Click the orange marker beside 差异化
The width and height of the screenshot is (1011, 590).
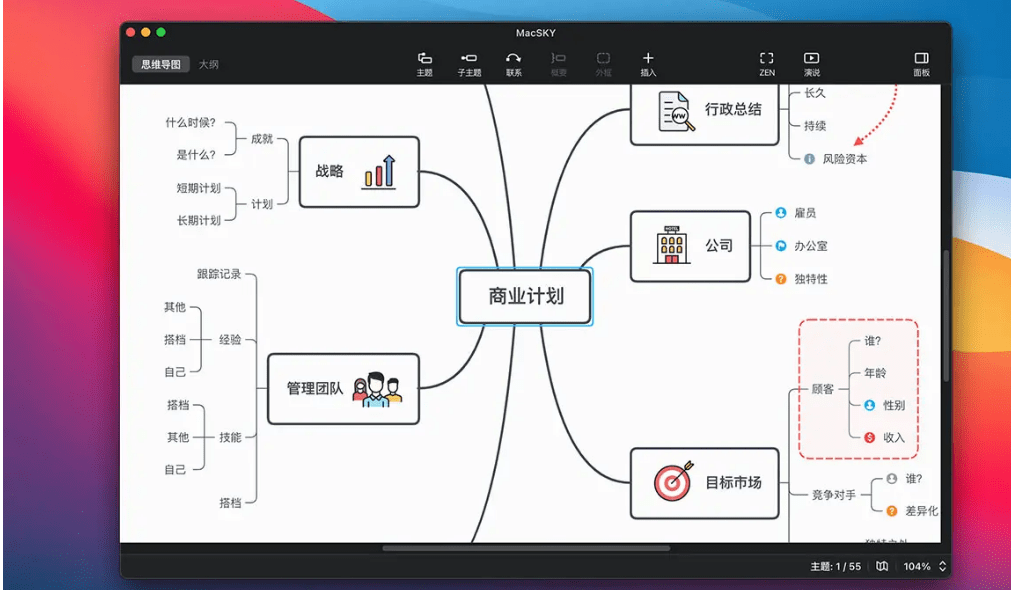[x=891, y=511]
